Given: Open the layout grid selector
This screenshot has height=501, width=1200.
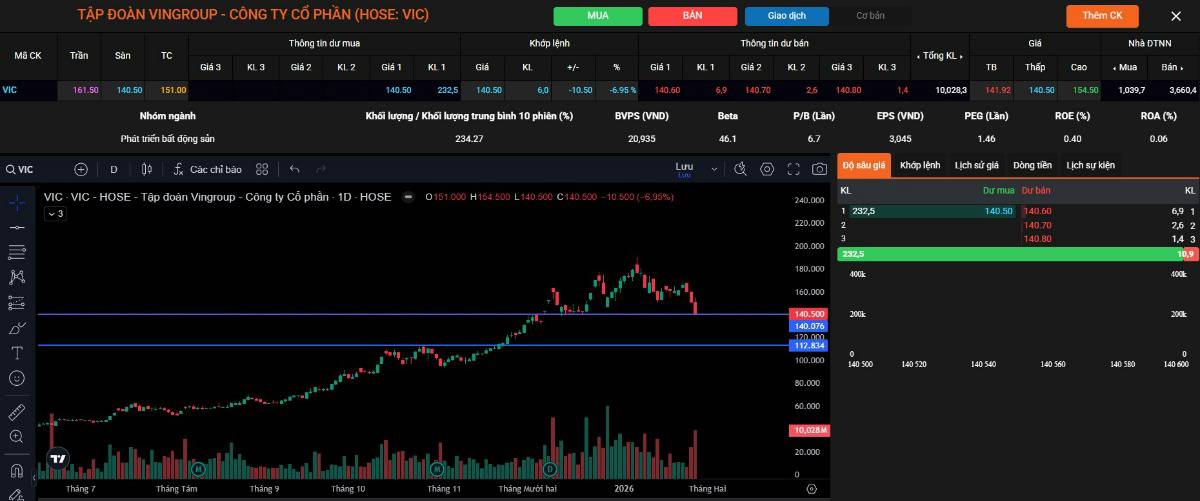Looking at the screenshot, I should (262, 169).
